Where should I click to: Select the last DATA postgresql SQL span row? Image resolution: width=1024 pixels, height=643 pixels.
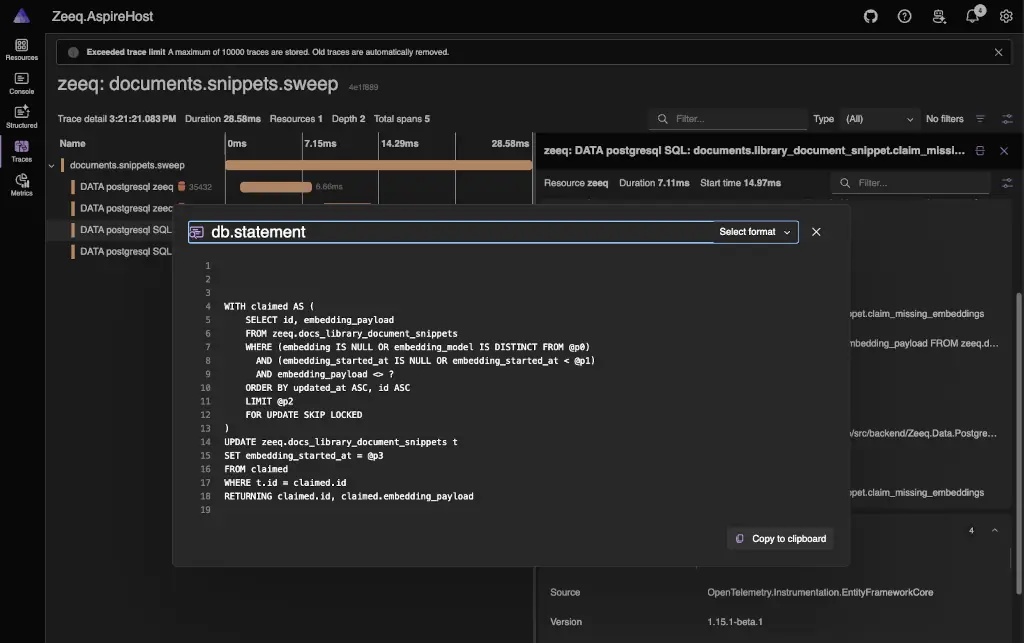(125, 251)
